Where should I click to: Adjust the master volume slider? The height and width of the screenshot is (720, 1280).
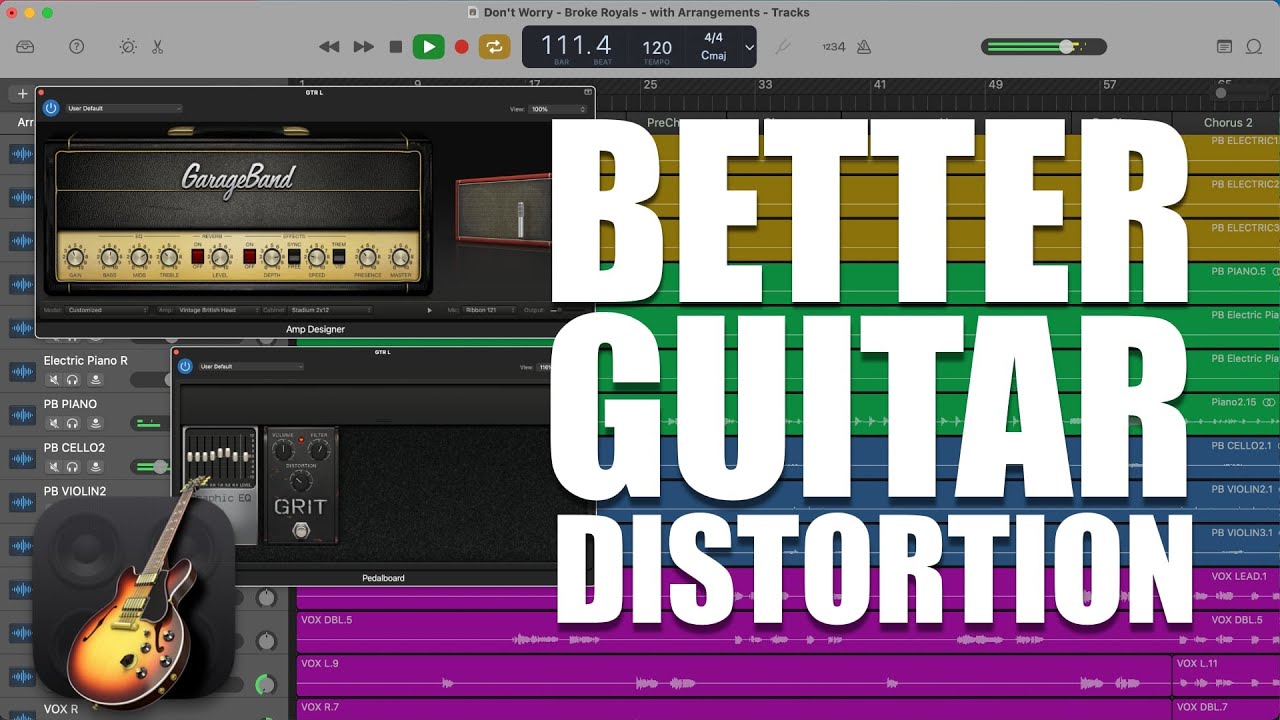pyautogui.click(x=1044, y=46)
